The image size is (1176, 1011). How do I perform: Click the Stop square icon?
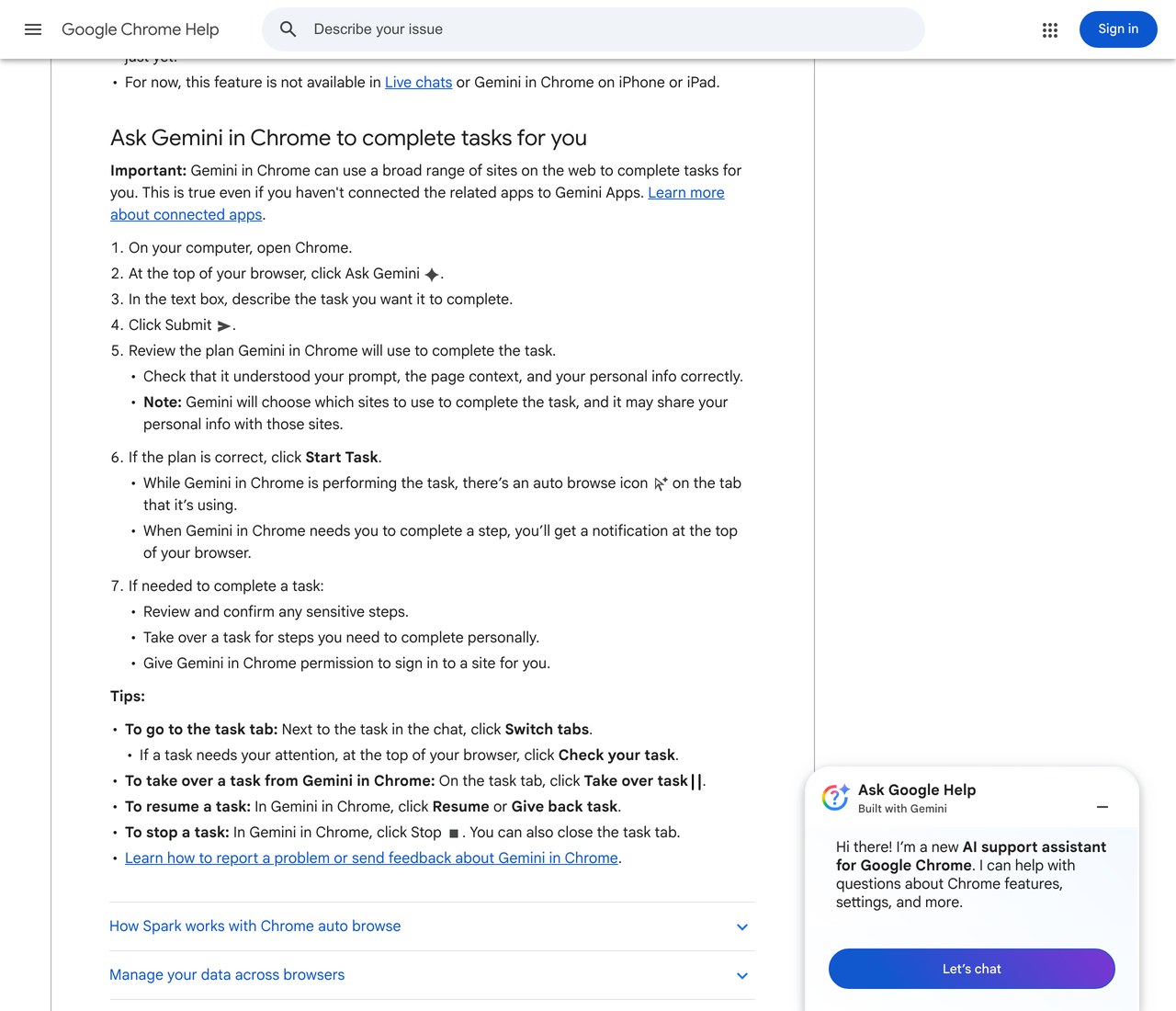(454, 834)
